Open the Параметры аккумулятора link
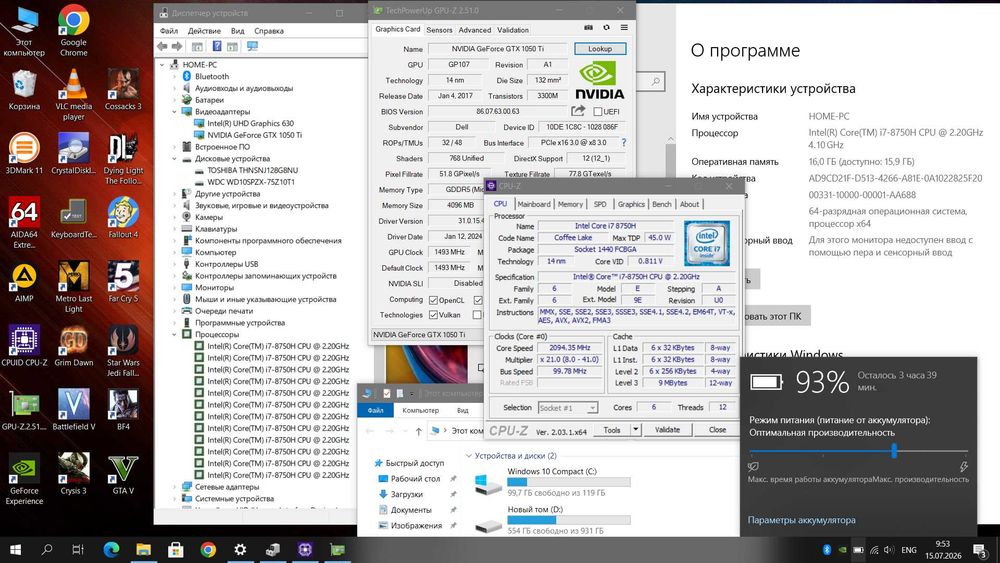This screenshot has height=563, width=1000. [x=802, y=520]
